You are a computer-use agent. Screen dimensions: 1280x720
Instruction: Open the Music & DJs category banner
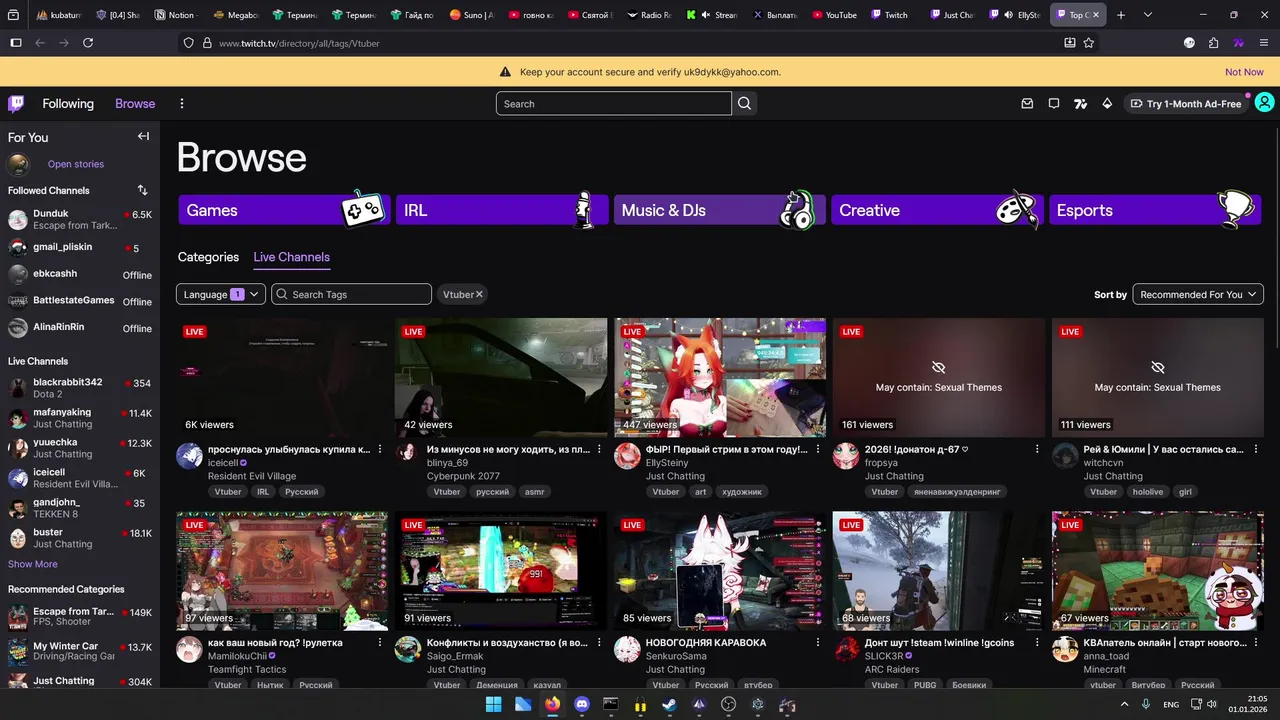pos(720,210)
